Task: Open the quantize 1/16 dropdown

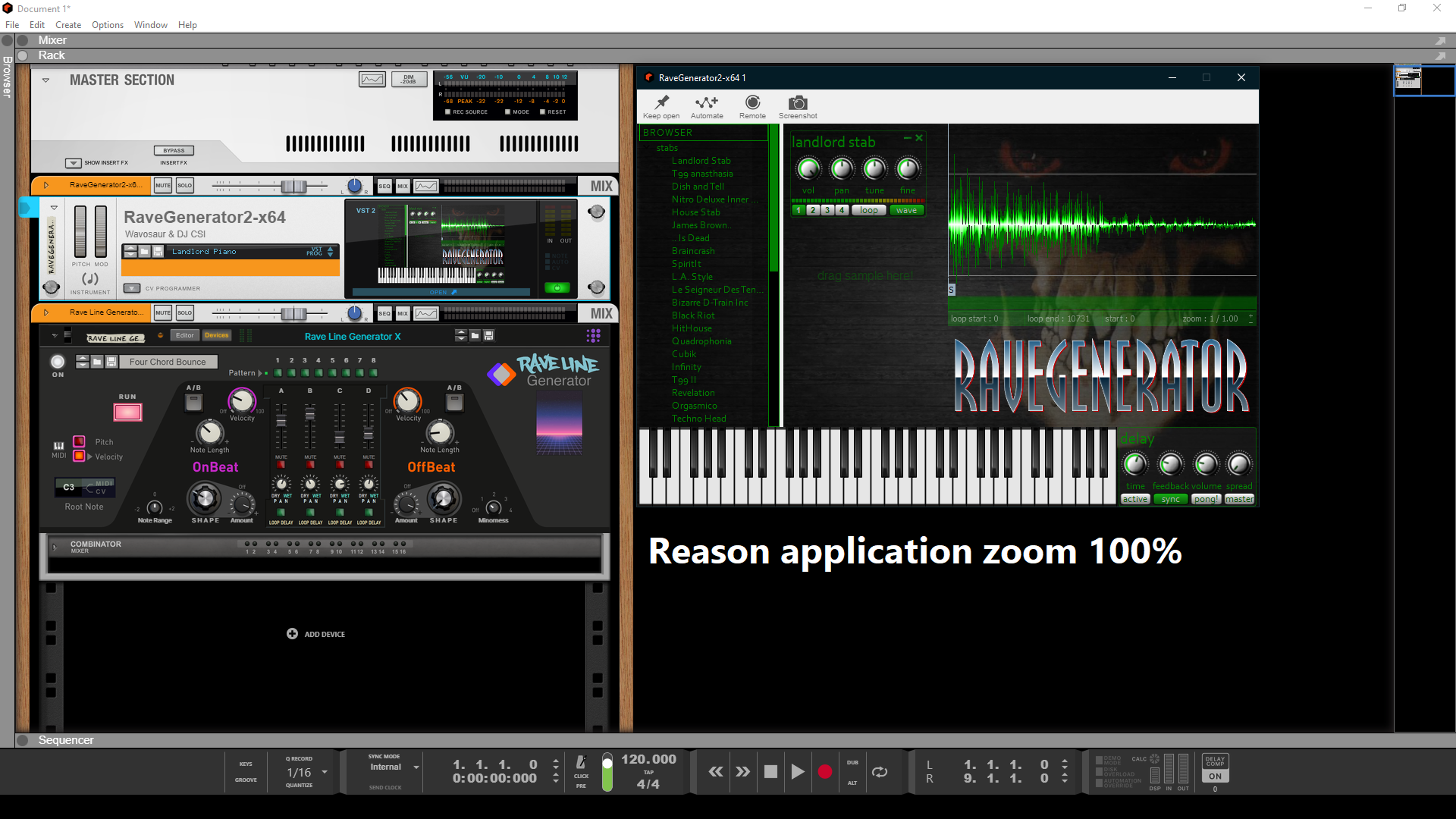Action: tap(325, 772)
